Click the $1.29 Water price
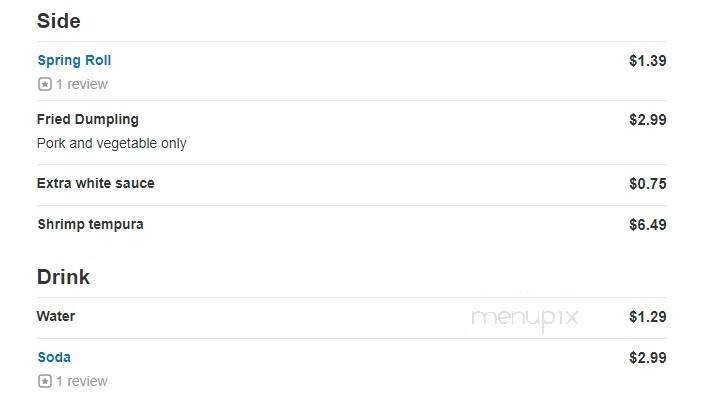Screen dimensions: 704x400 [647, 317]
